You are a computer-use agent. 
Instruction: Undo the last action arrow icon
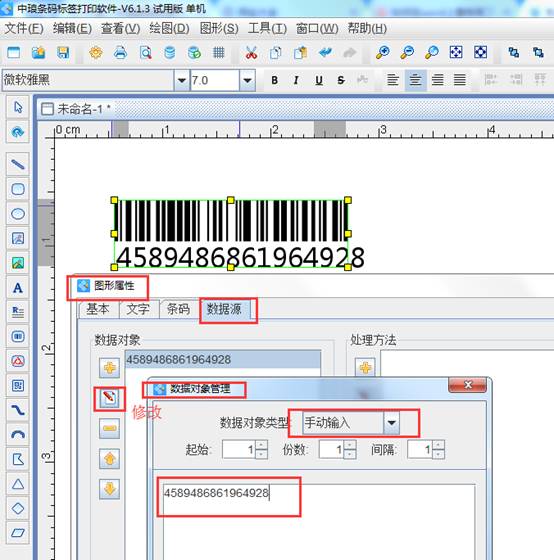[325, 53]
